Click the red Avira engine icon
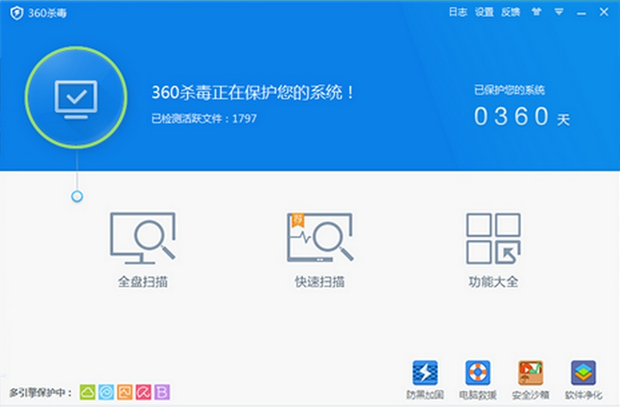 143,392
